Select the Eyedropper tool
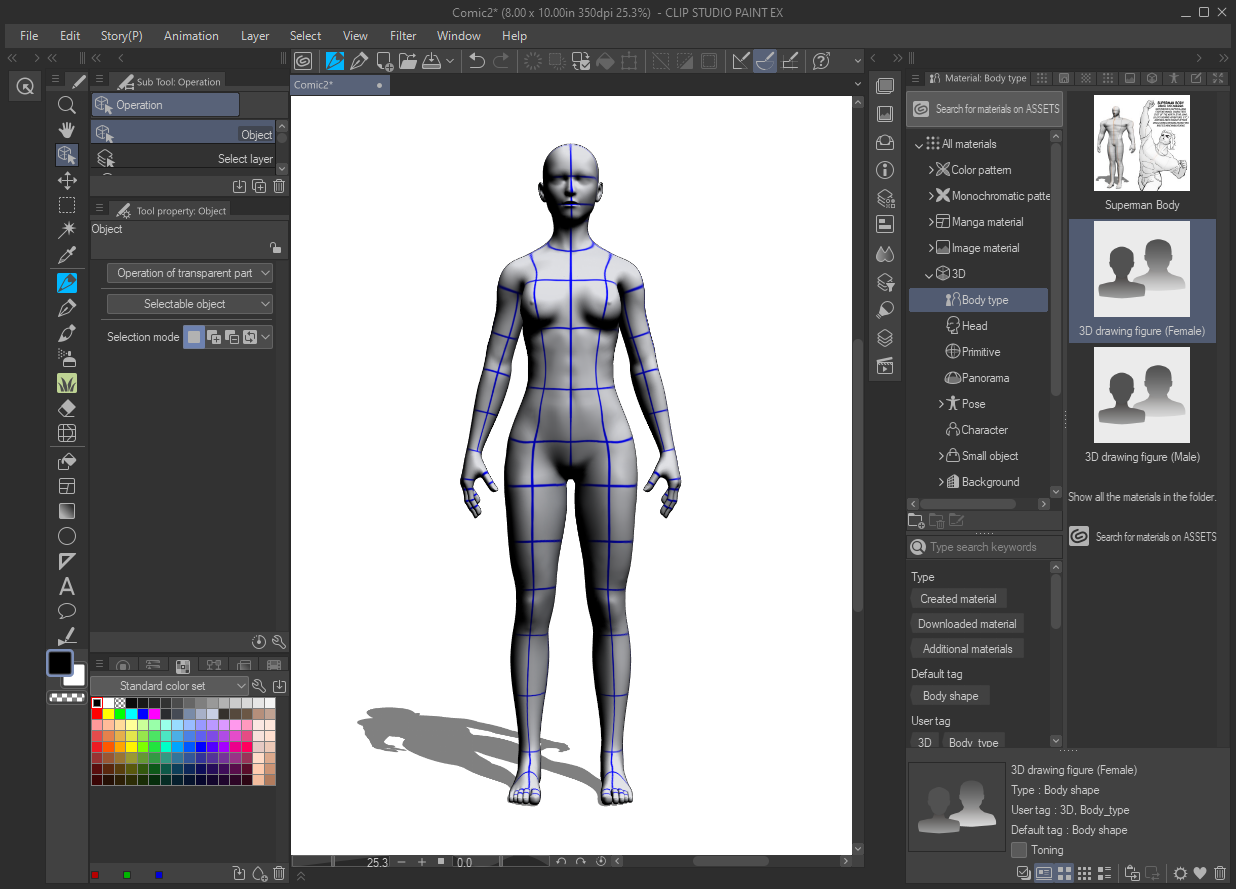 point(67,256)
